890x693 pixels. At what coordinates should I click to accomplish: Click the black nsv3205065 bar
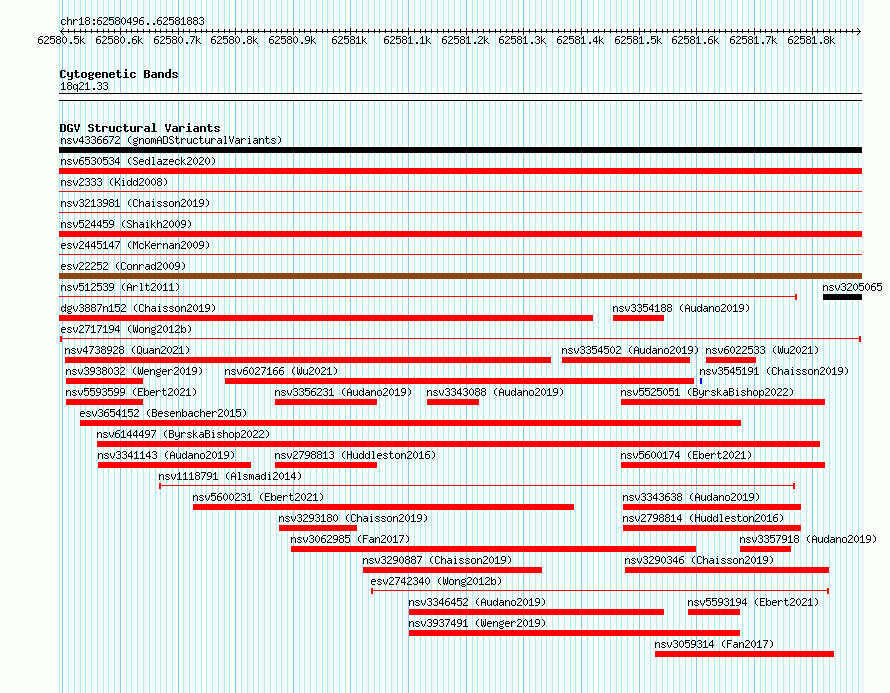click(842, 297)
